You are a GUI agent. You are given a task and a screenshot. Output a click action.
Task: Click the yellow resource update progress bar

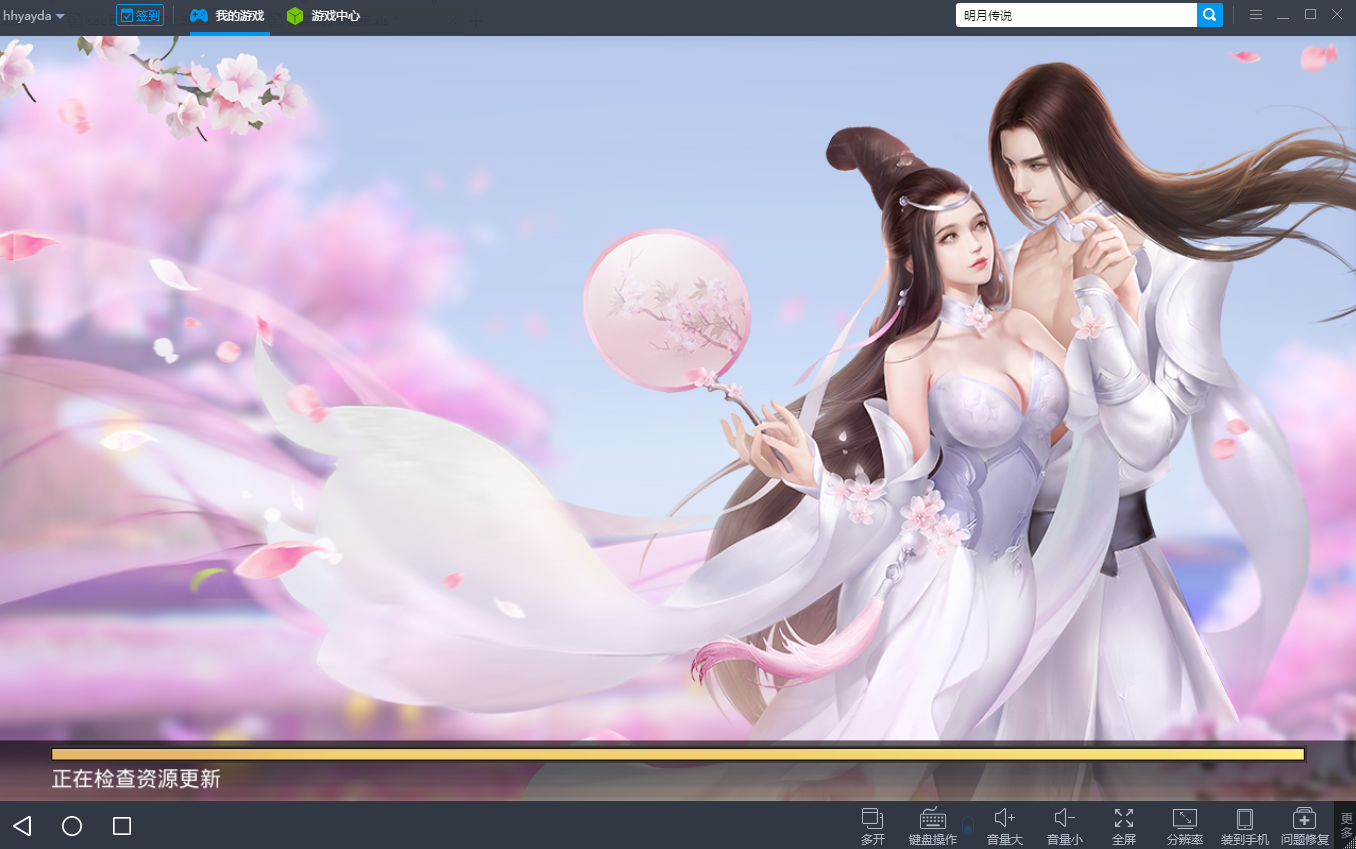(x=678, y=754)
